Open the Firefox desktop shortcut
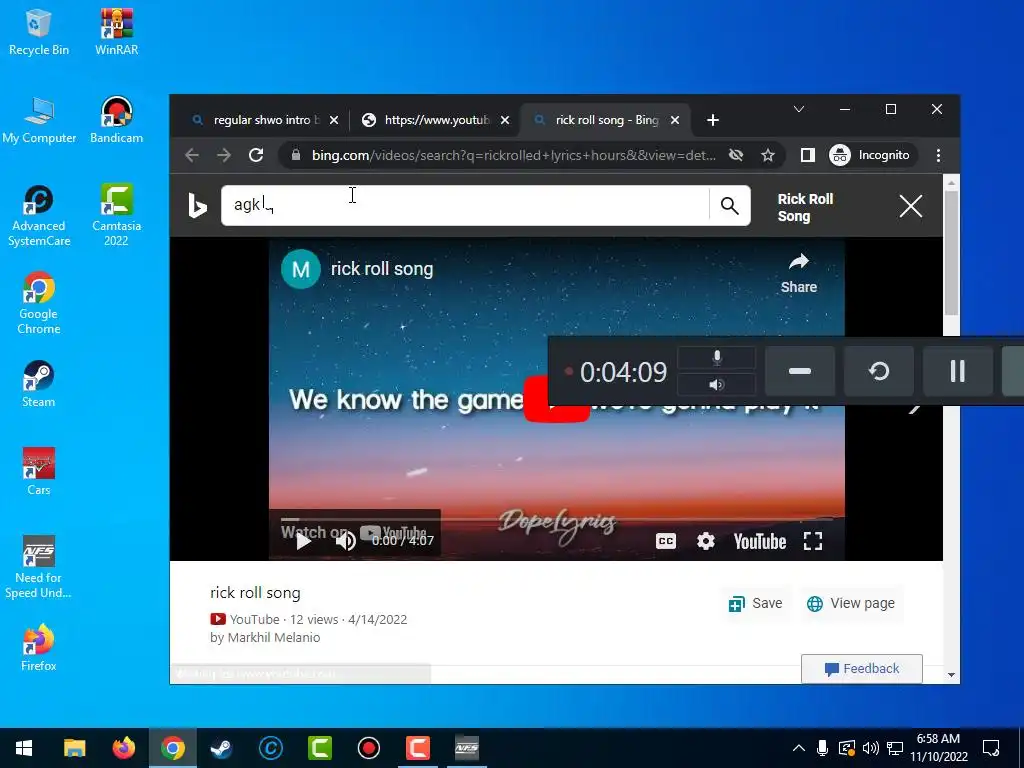This screenshot has height=768, width=1024. (39, 648)
